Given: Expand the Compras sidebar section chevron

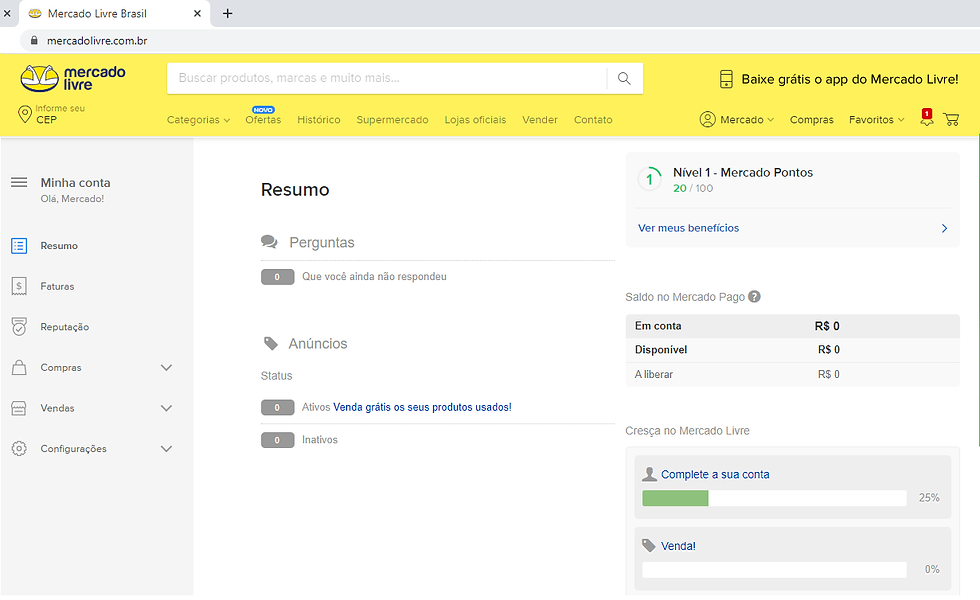Looking at the screenshot, I should 166,368.
